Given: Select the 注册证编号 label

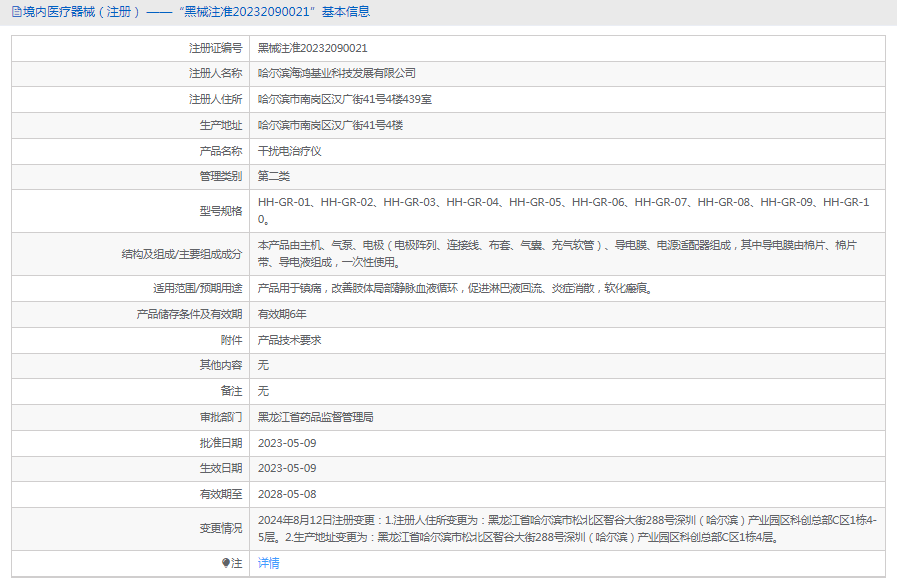Looking at the screenshot, I should point(216,48).
